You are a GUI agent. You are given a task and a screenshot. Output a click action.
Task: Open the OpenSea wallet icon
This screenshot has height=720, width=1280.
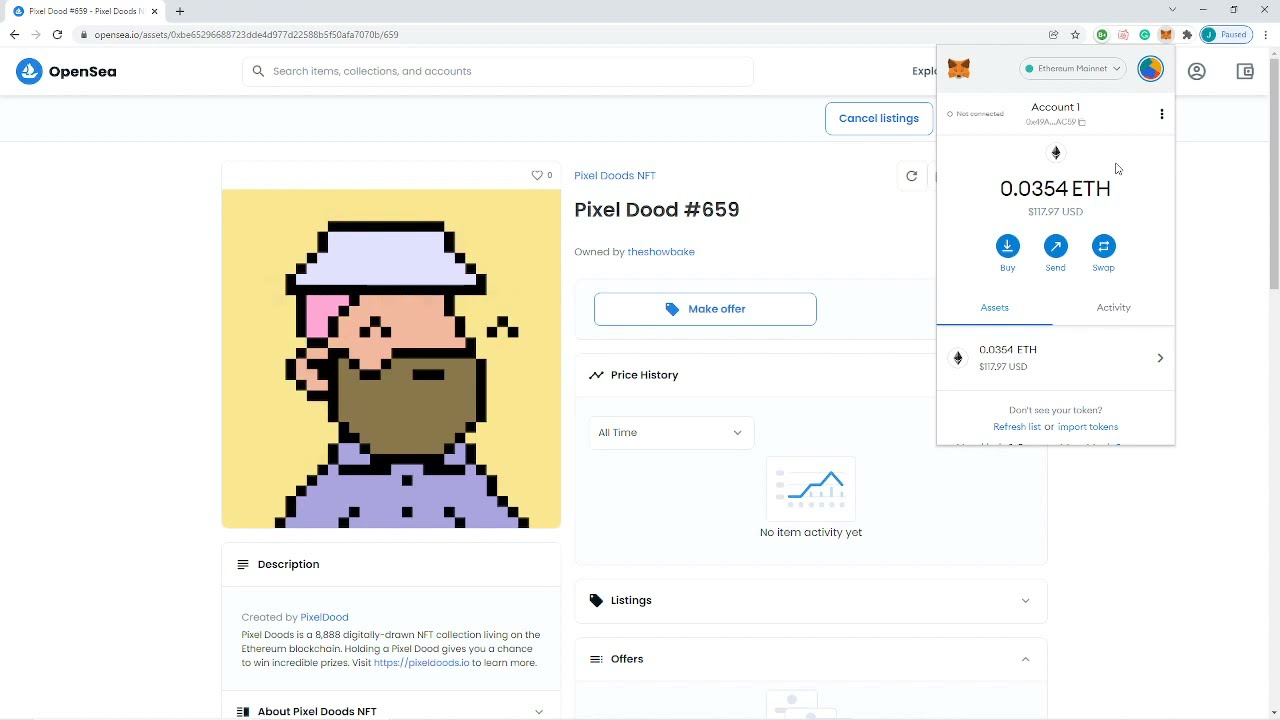coord(1245,71)
